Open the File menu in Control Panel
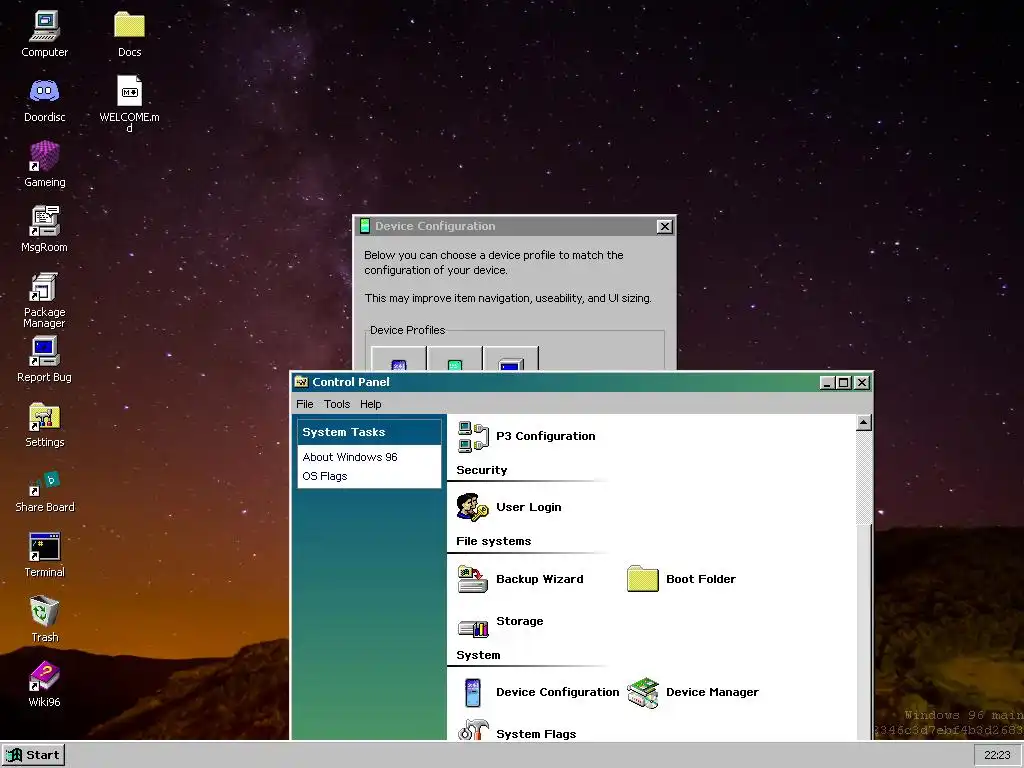The image size is (1024, 768). (304, 404)
